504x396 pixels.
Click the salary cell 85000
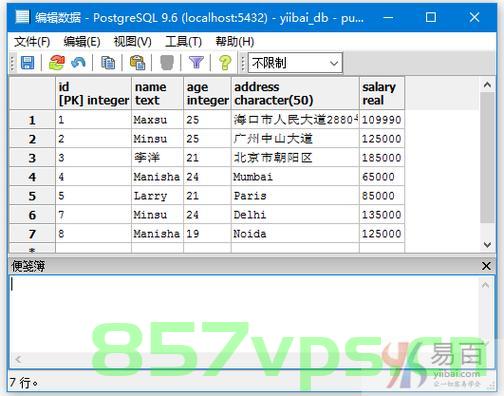pos(382,196)
